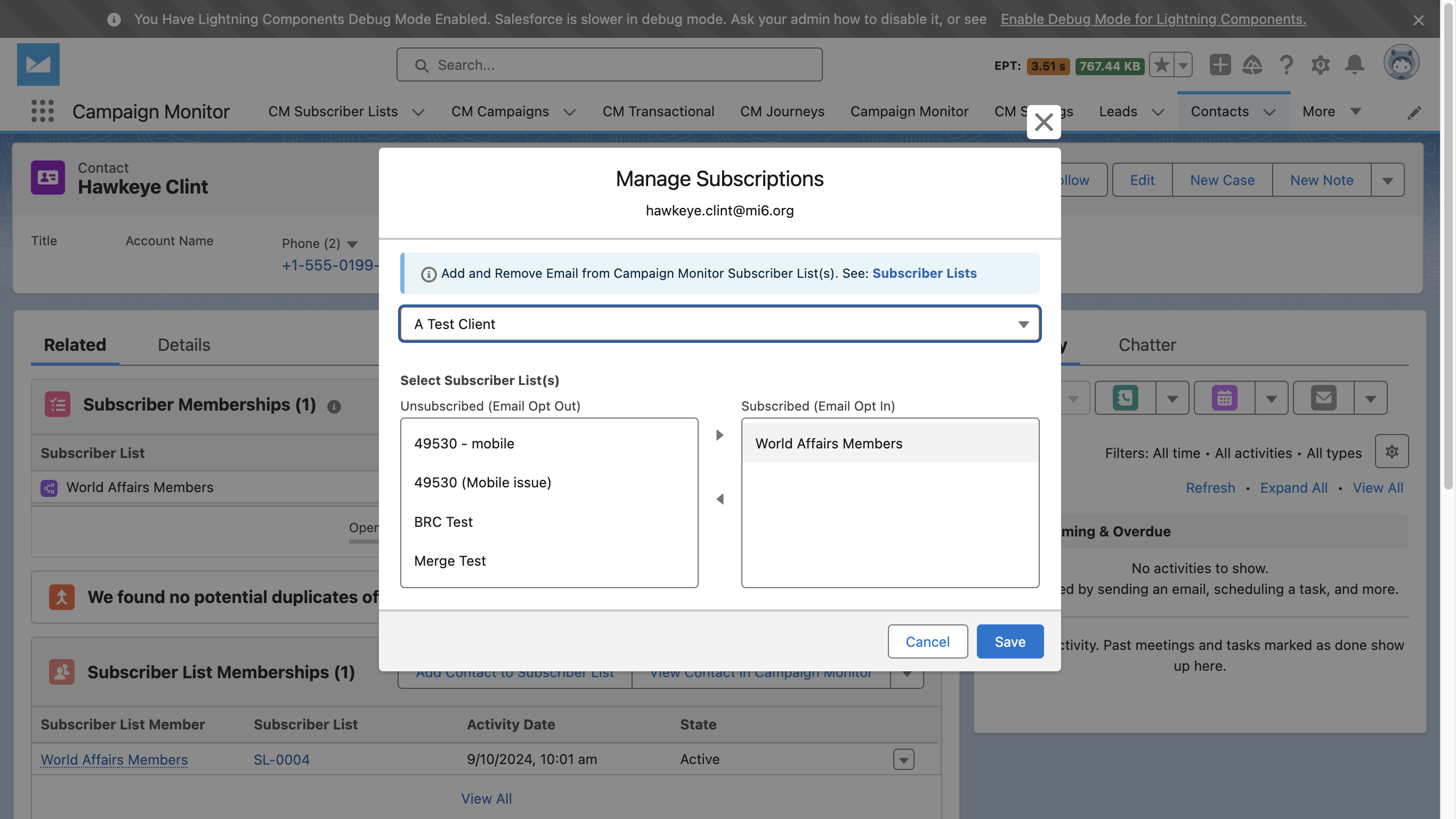Click the Cancel button
1456x819 pixels.
tap(927, 641)
